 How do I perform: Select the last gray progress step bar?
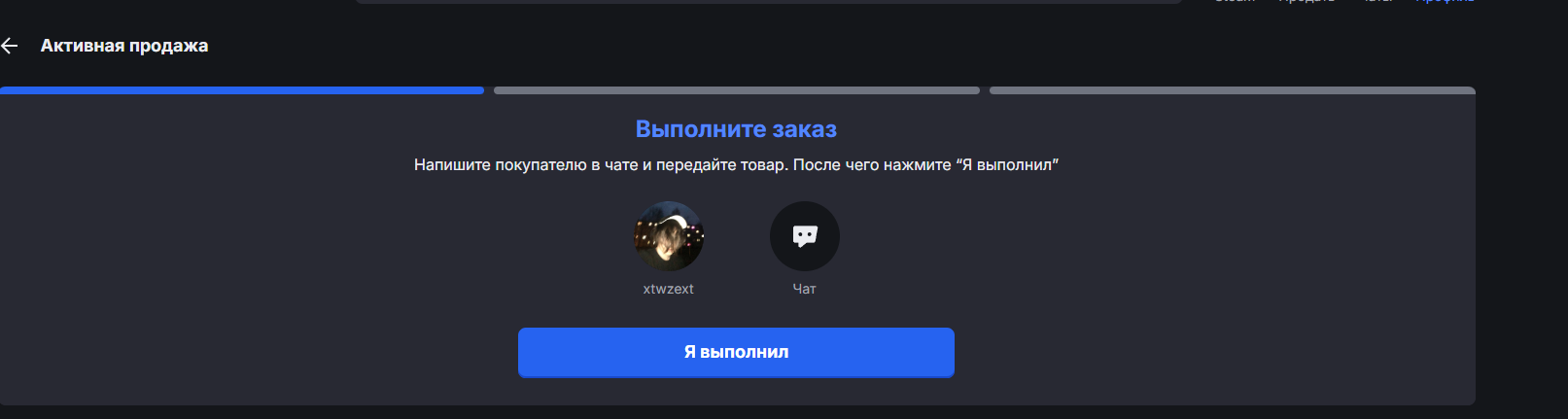tap(1233, 90)
